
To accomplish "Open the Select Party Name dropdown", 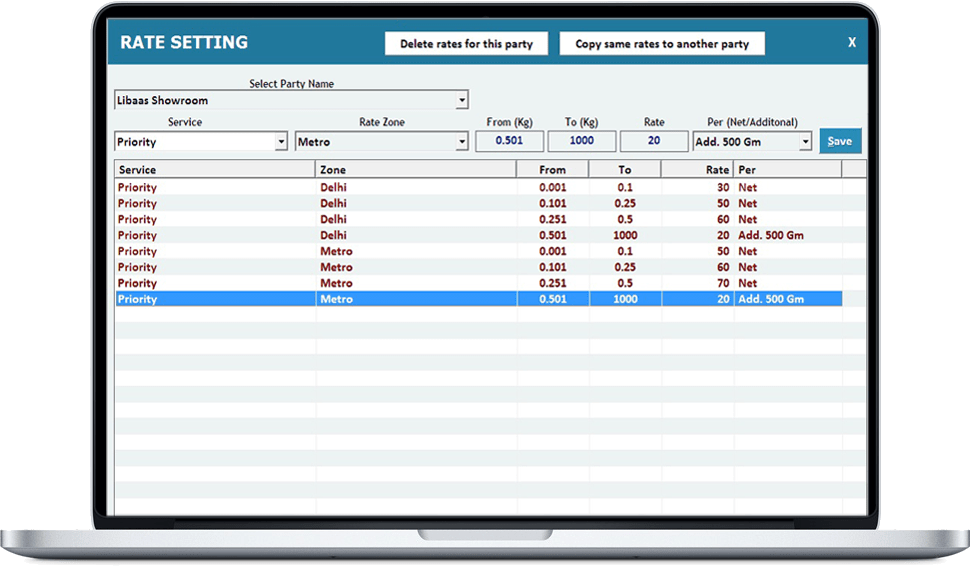I will coord(461,100).
